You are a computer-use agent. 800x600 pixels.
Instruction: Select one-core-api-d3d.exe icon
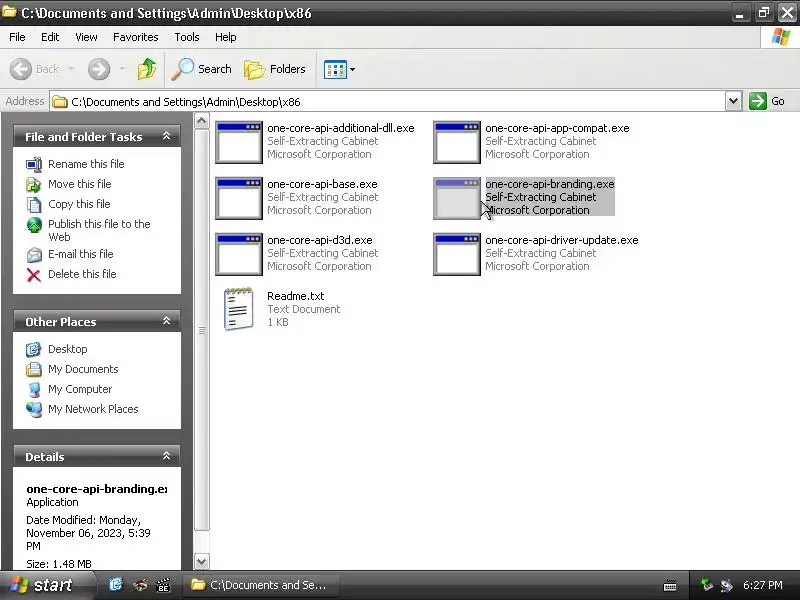coord(239,255)
